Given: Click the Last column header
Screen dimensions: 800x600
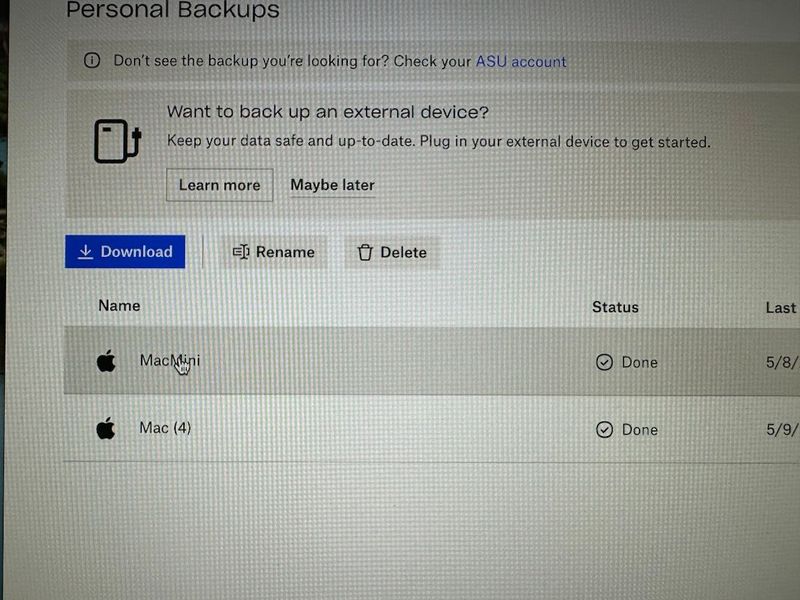Looking at the screenshot, I should click(781, 307).
